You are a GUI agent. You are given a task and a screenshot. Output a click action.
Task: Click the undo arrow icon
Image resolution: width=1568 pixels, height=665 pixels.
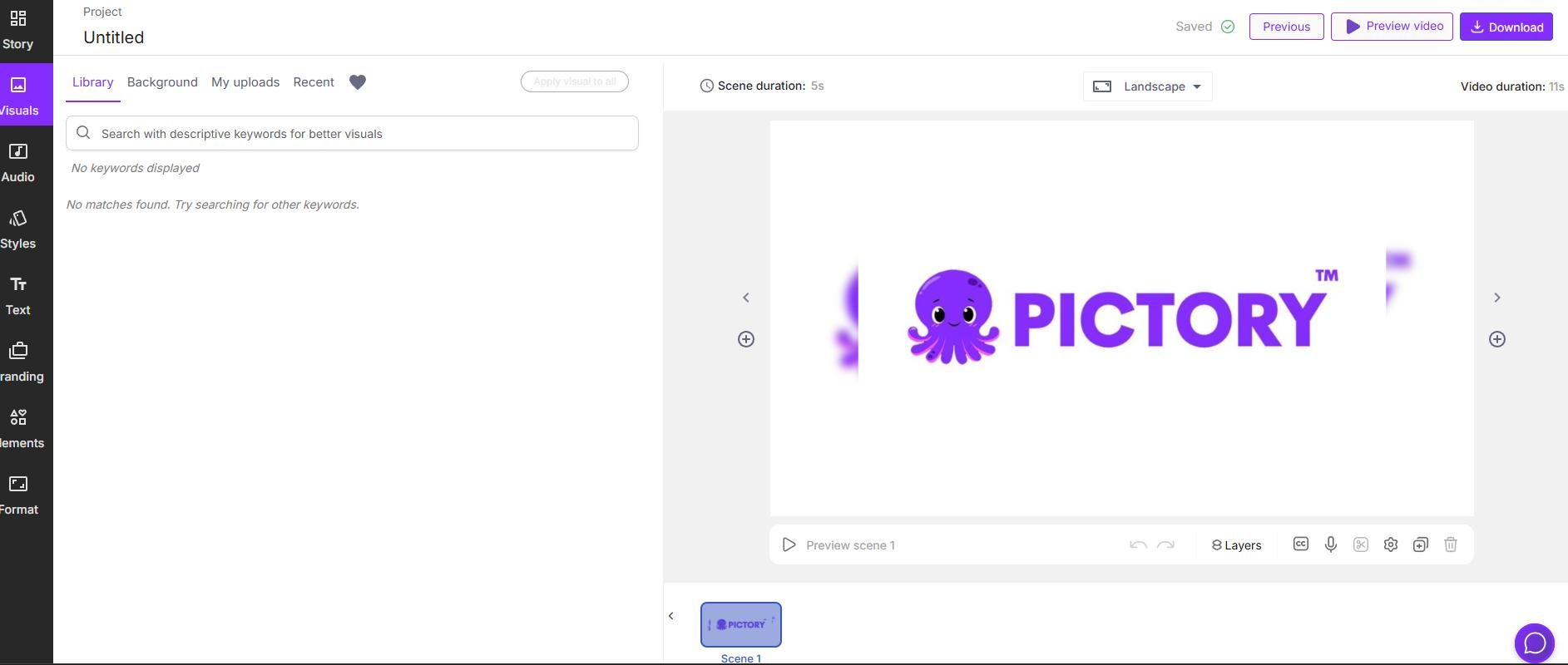point(1139,545)
